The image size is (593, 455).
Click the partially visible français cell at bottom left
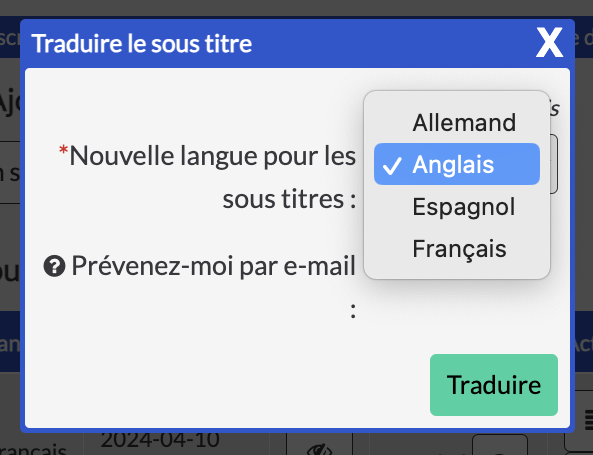coord(33,450)
